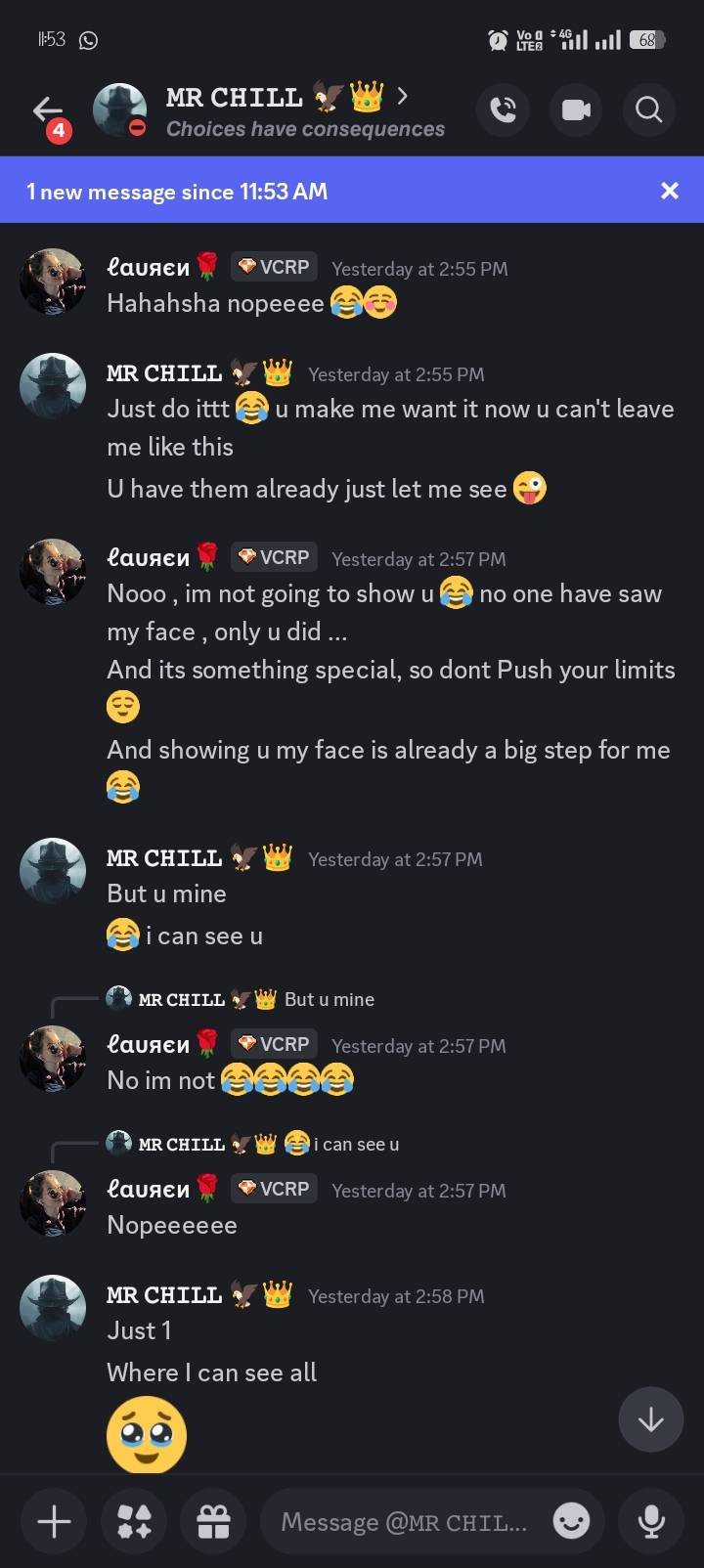Start a video call
This screenshot has width=704, height=1568.
[576, 109]
